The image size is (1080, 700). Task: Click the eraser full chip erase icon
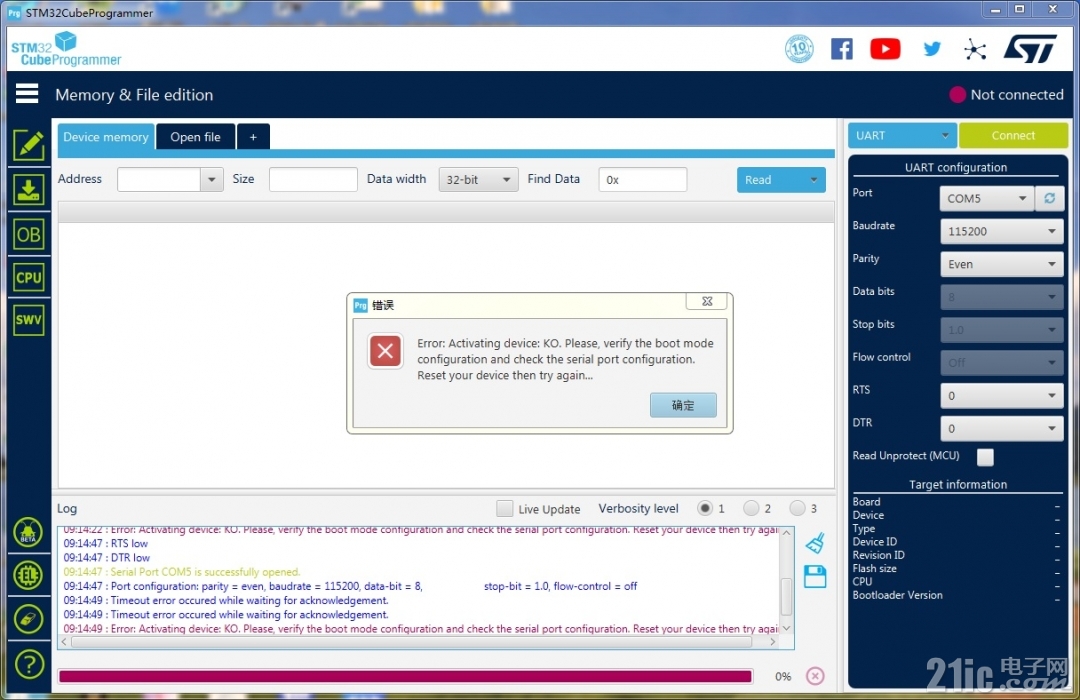coord(28,619)
